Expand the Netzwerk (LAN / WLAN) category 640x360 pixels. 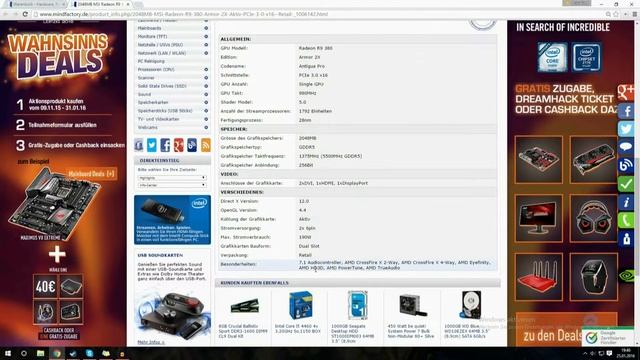click(206, 53)
